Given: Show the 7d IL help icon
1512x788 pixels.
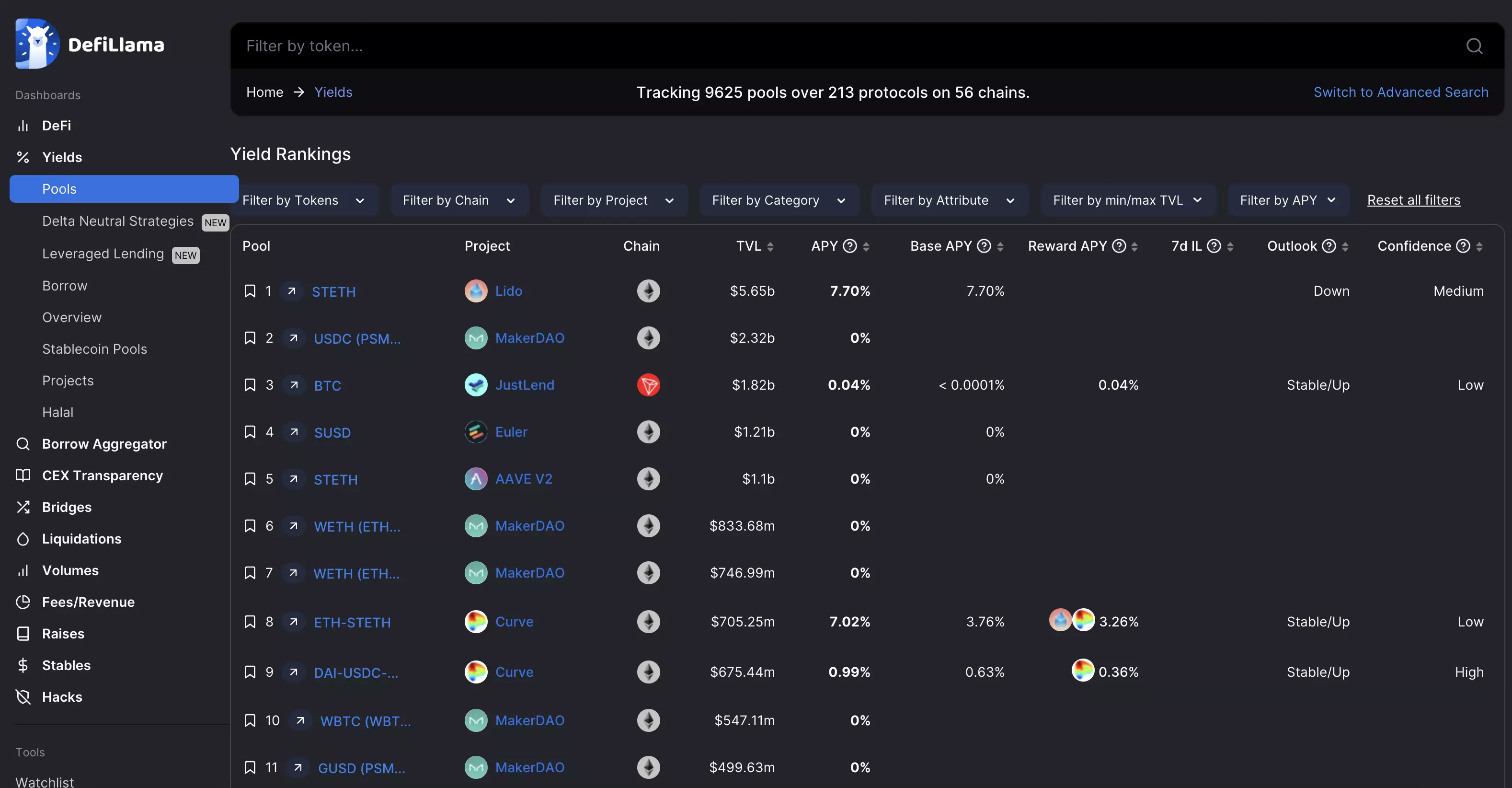Looking at the screenshot, I should click(1214, 246).
